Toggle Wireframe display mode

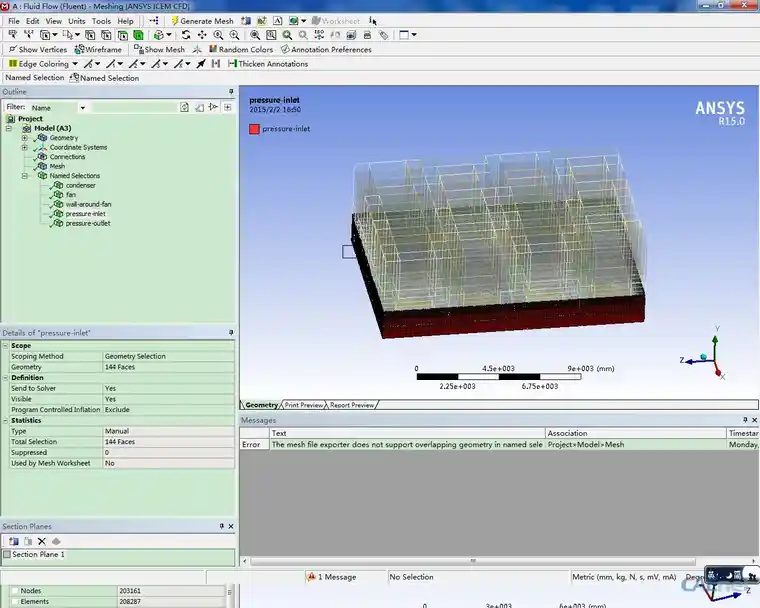coord(98,49)
